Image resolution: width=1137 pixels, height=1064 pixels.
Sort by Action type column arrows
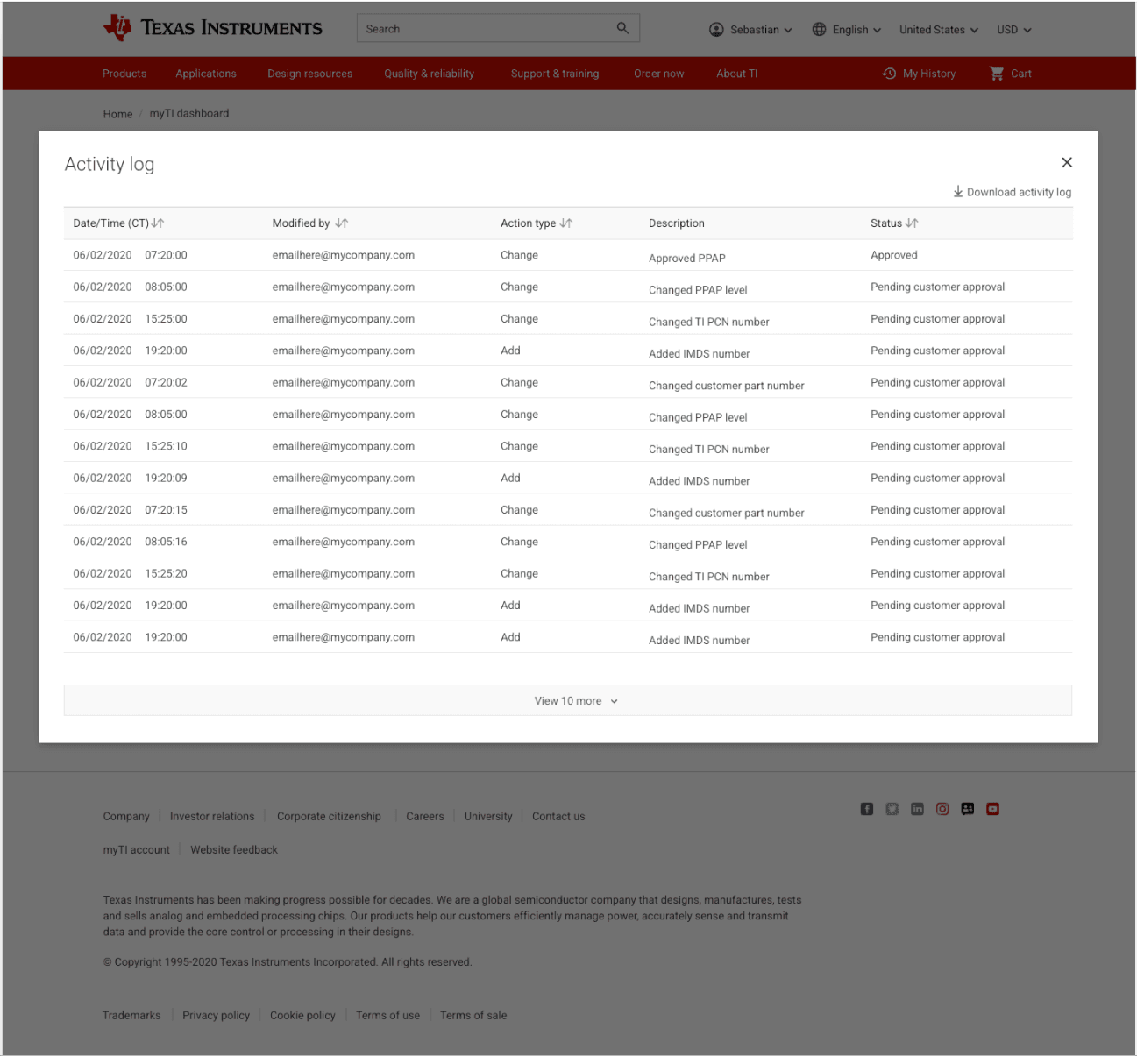pos(566,223)
